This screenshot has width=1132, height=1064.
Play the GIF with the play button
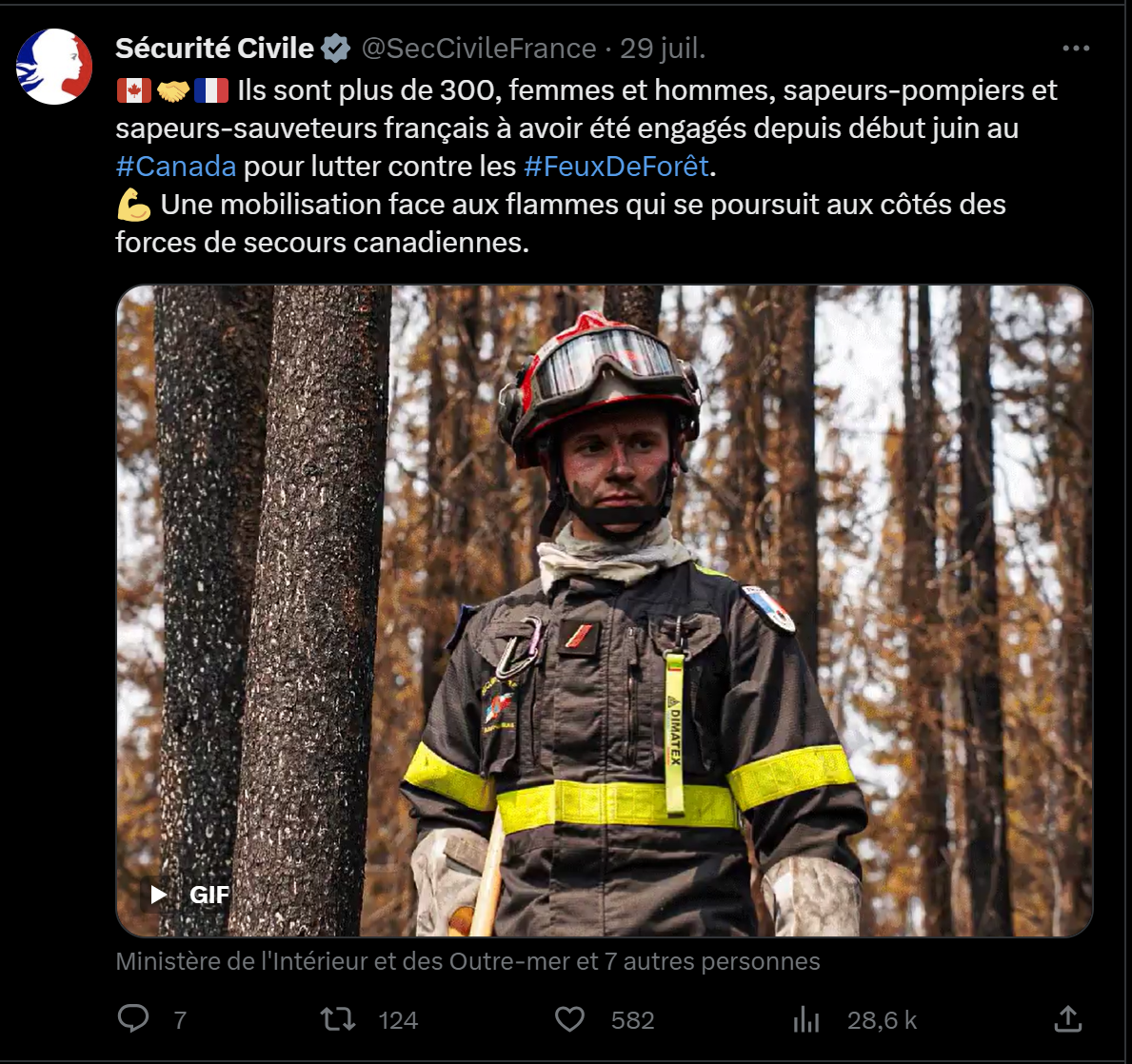(x=159, y=895)
